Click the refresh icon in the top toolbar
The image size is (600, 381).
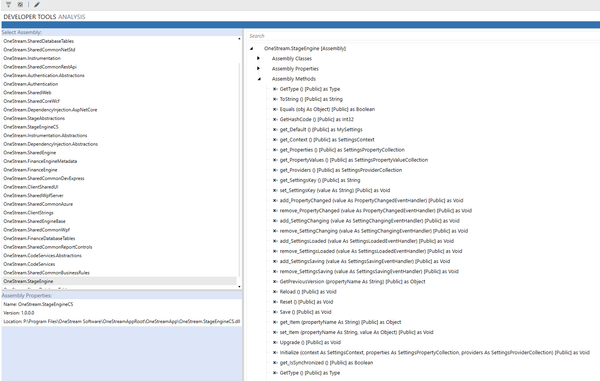[x=20, y=5]
